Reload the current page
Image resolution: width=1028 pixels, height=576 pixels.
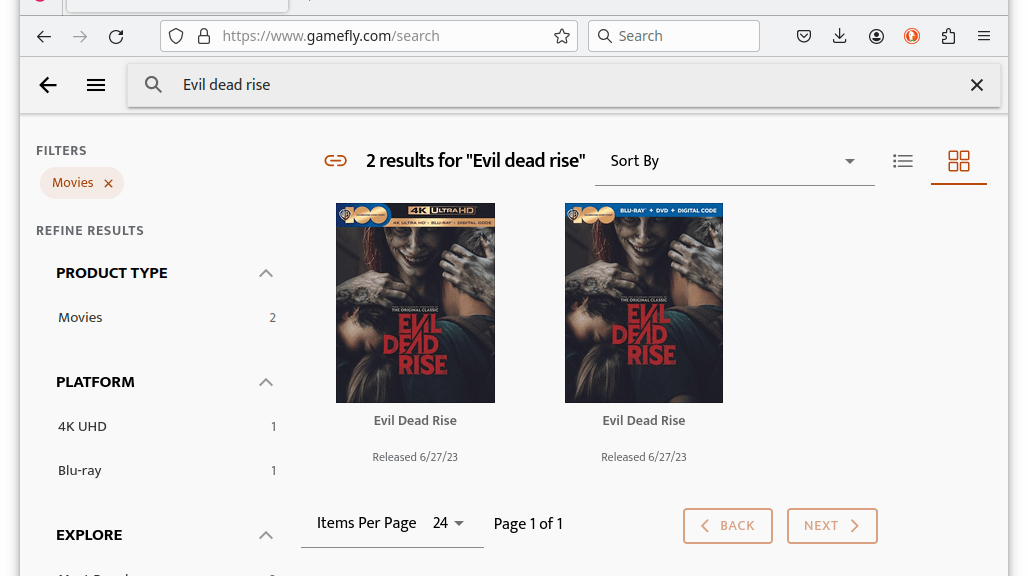click(116, 37)
